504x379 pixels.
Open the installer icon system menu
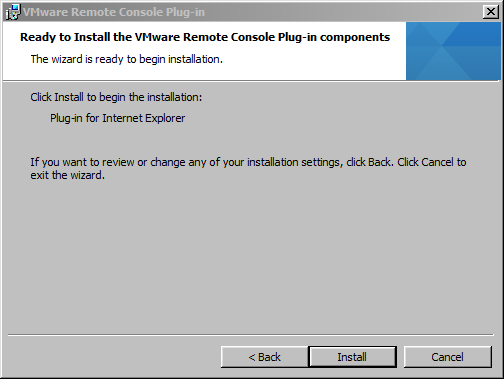click(x=13, y=12)
